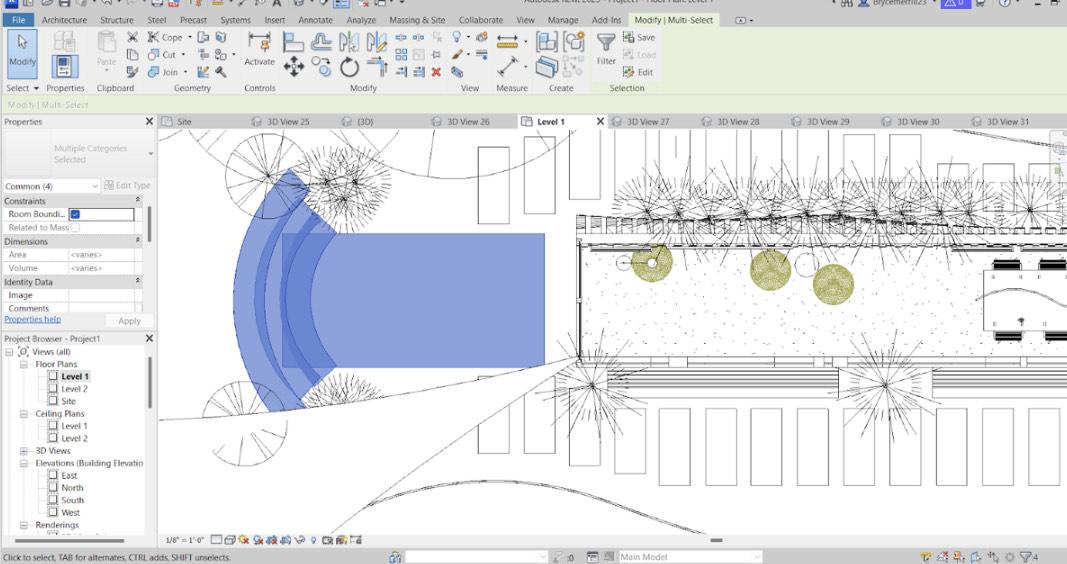Click Edit selection button

pos(638,71)
